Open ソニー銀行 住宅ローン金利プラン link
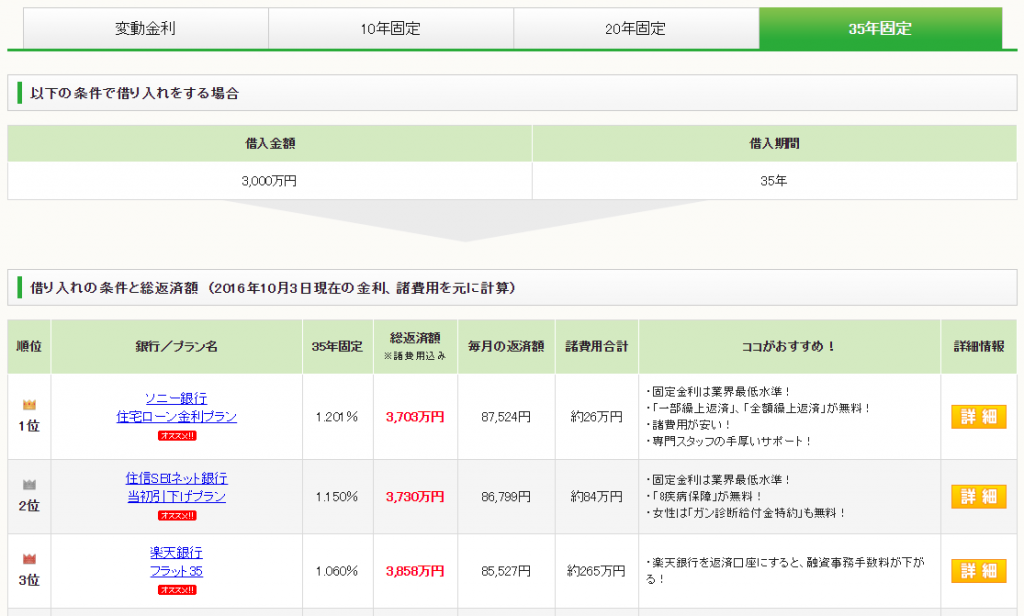Image resolution: width=1024 pixels, height=616 pixels. tap(176, 407)
